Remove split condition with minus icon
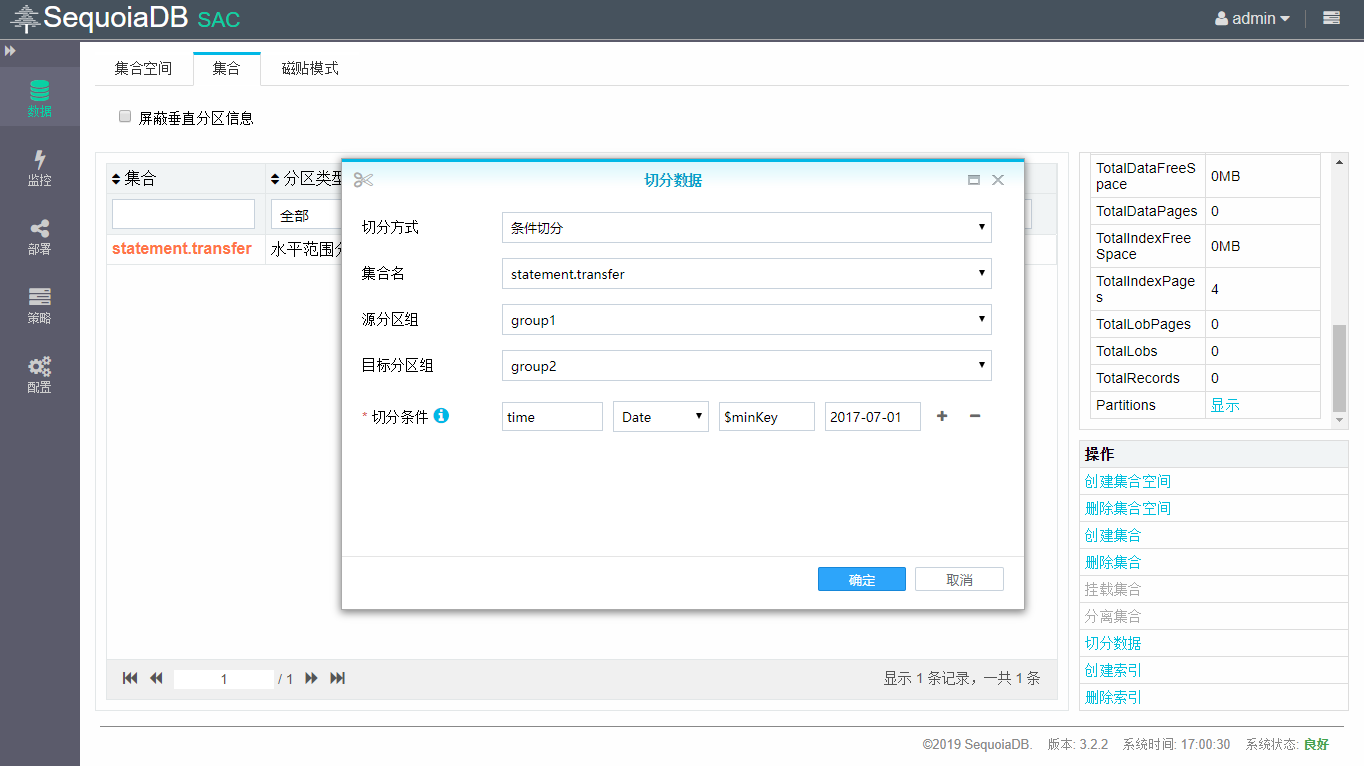Viewport: 1364px width, 766px height. coord(975,416)
